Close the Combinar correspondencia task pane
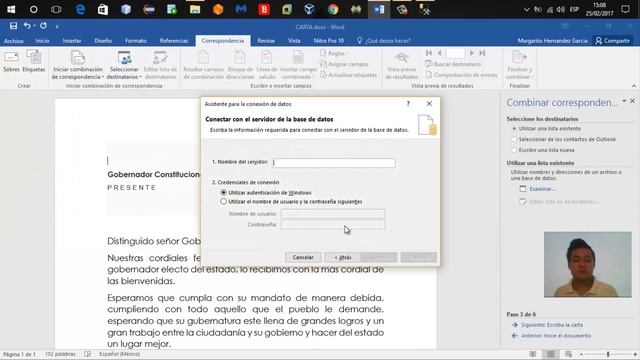640x360 pixels. (632, 101)
